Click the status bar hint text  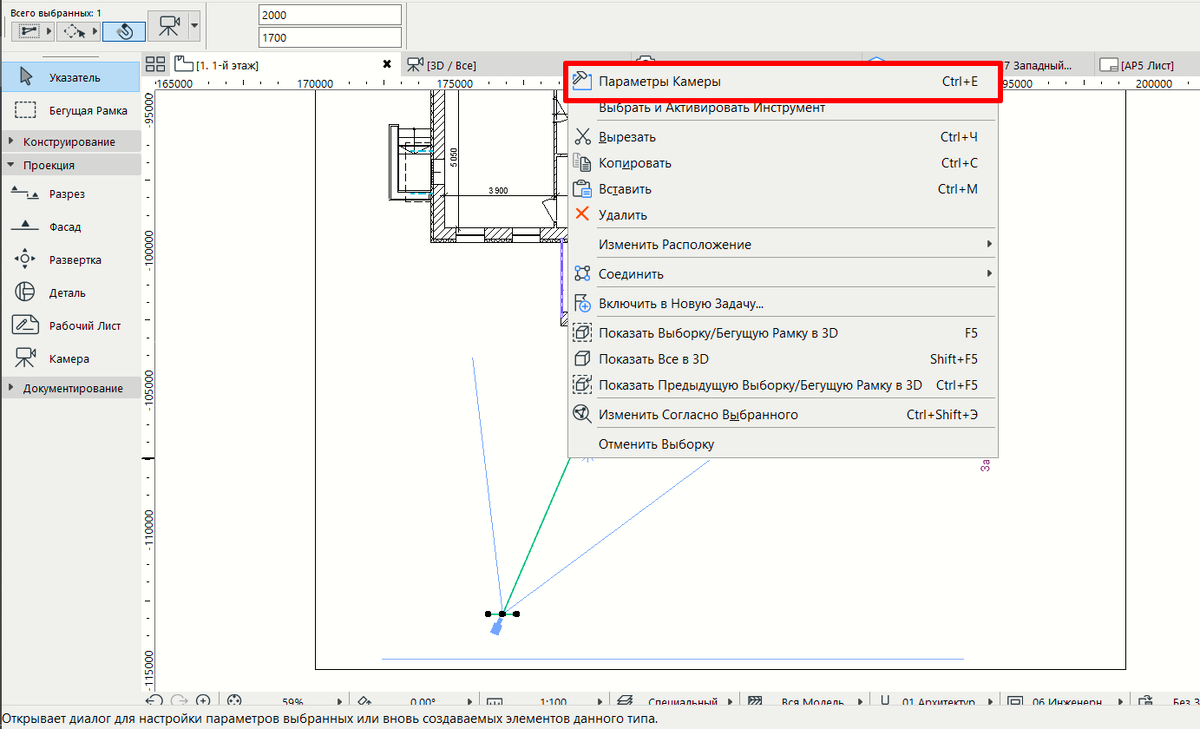330,719
